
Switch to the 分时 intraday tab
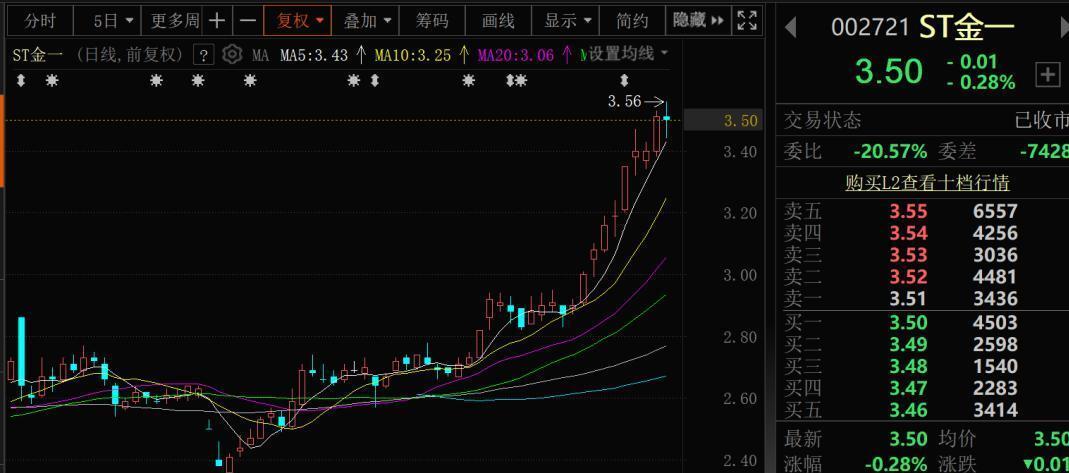(40, 20)
